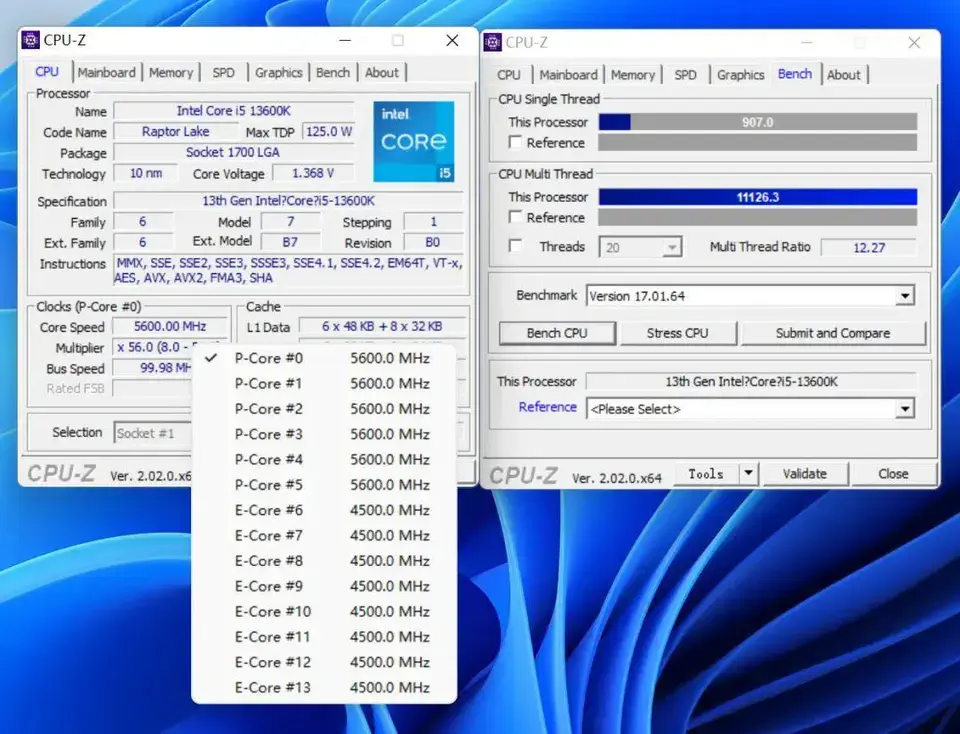
Task: Select P-Core #3 menu entry
Action: coord(324,434)
